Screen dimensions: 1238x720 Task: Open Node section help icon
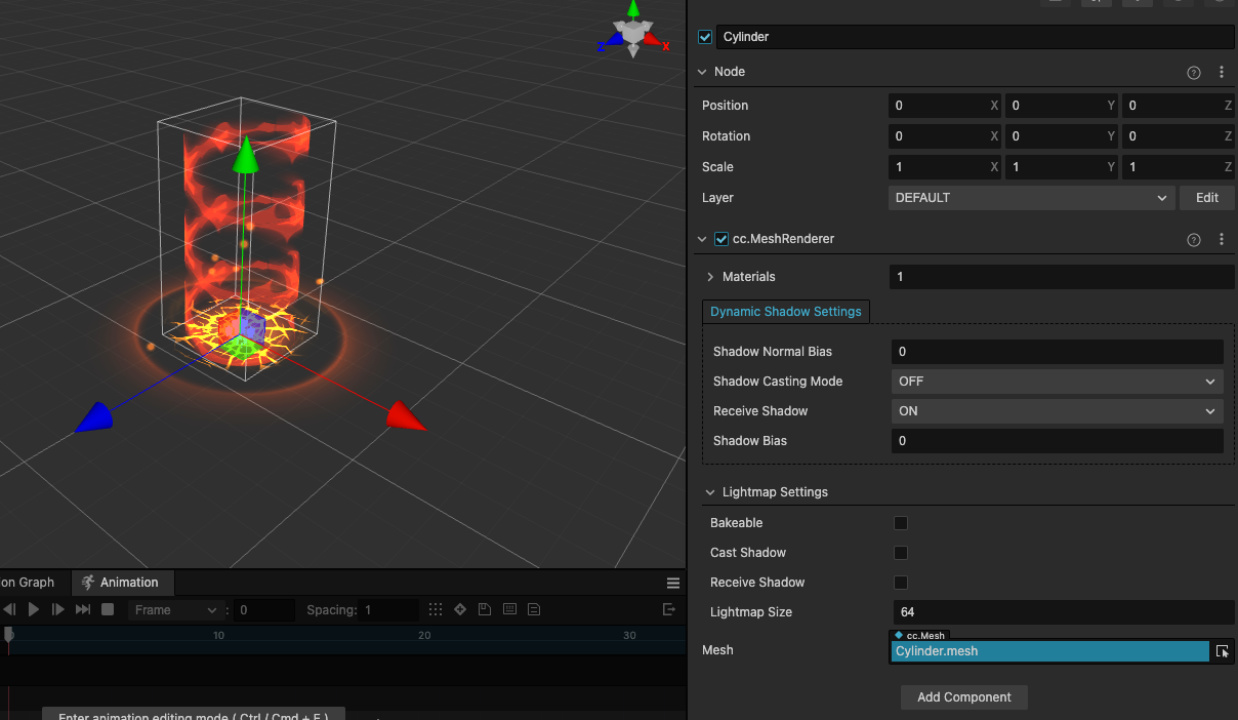click(1193, 72)
